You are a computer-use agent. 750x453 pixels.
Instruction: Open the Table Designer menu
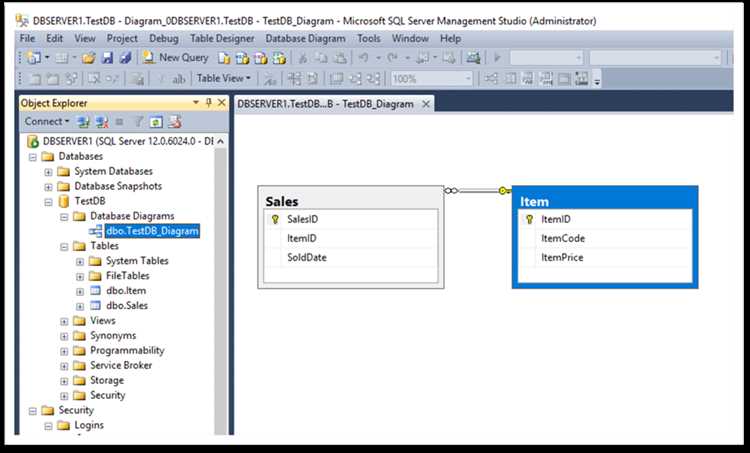222,38
